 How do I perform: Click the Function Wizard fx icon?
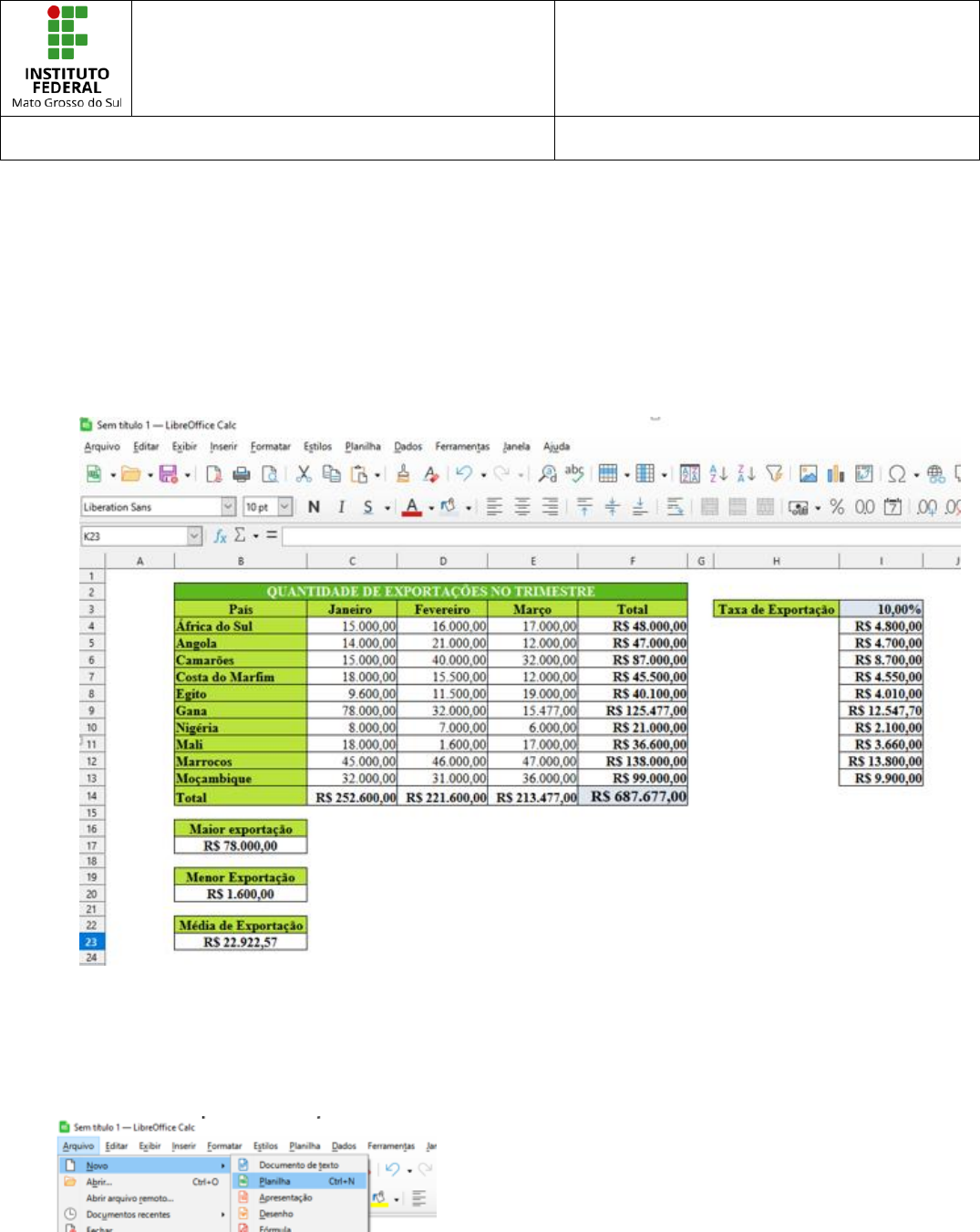point(220,536)
